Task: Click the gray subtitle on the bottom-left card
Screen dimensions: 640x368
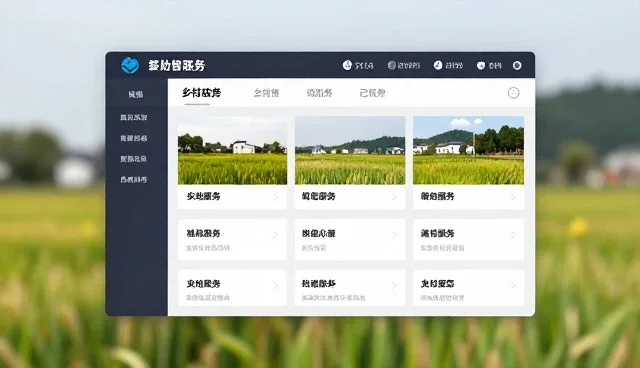Action: click(208, 298)
